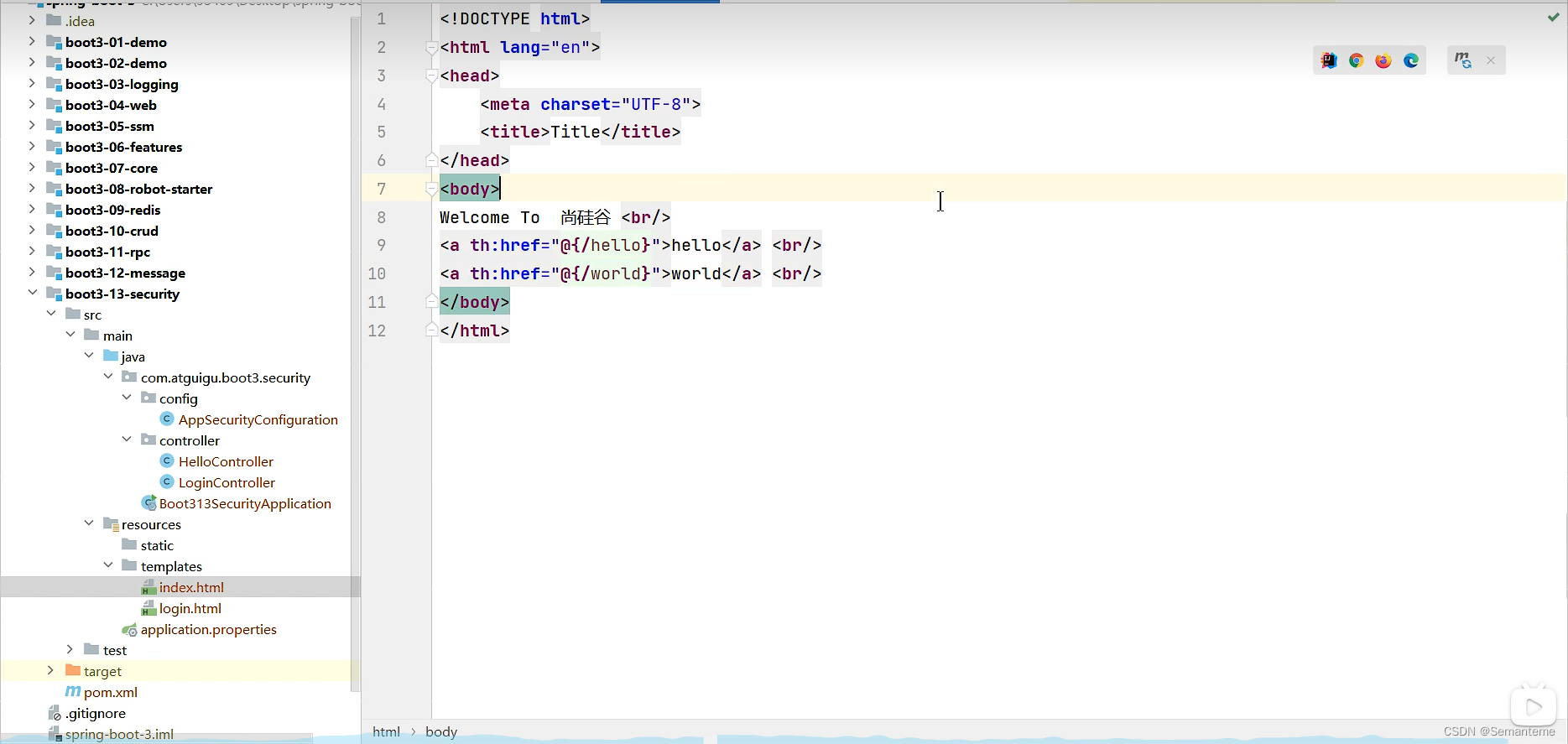Click the html breadcrumb at bottom
Image resolution: width=1568 pixels, height=744 pixels.
point(386,731)
